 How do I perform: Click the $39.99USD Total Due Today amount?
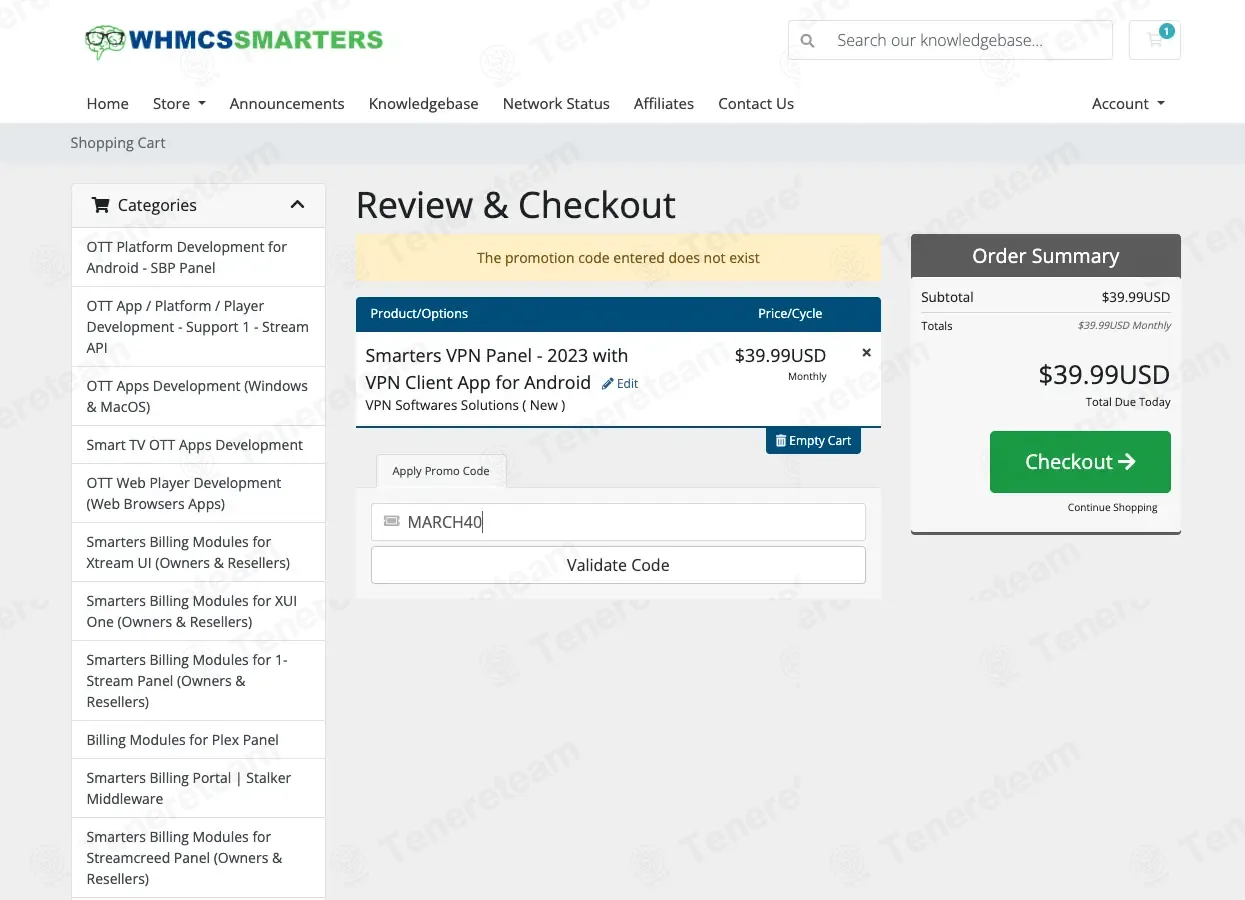[x=1104, y=375]
